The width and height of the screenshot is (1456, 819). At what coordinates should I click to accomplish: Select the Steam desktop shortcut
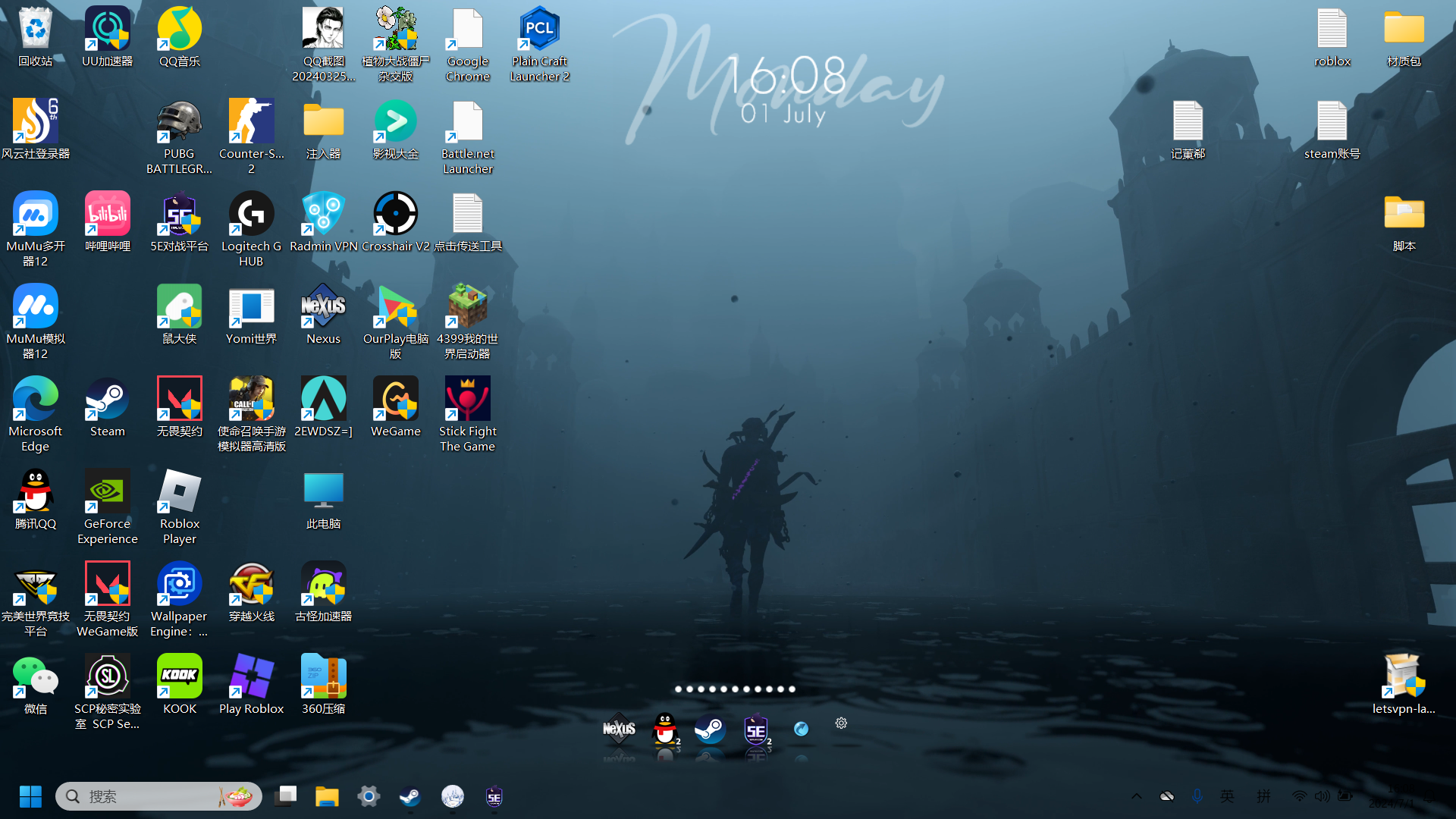pos(108,407)
